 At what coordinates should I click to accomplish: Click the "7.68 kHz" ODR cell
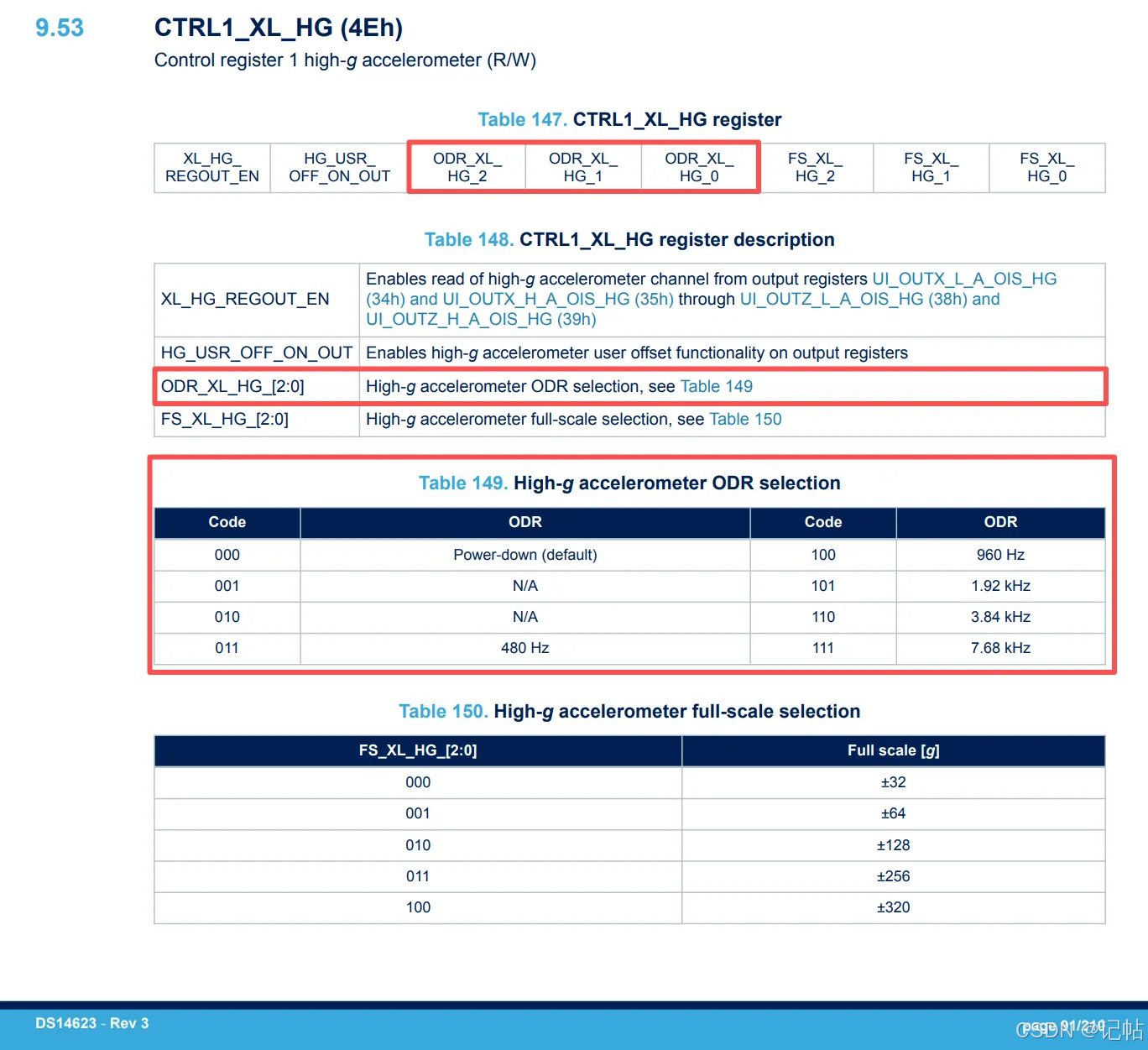[x=1000, y=648]
